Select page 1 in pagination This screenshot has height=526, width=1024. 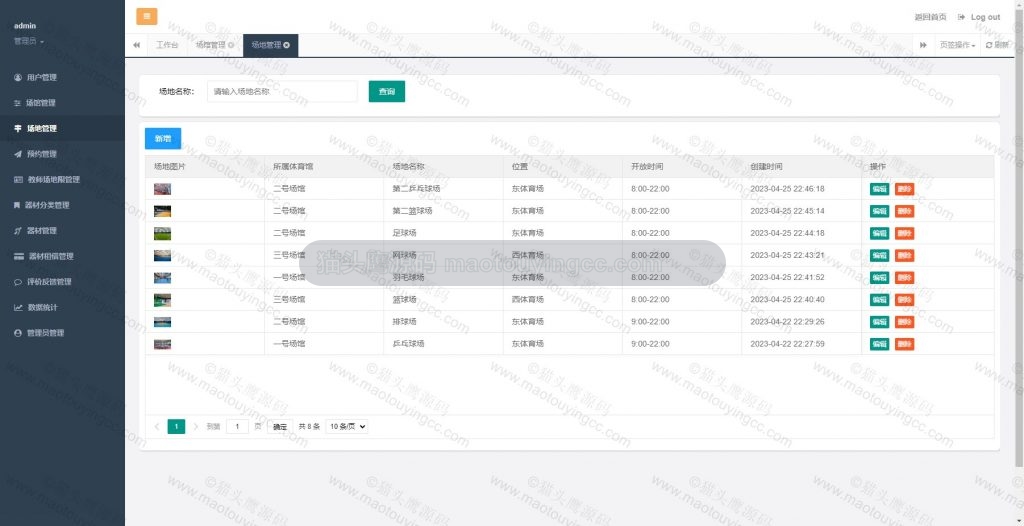click(x=176, y=427)
